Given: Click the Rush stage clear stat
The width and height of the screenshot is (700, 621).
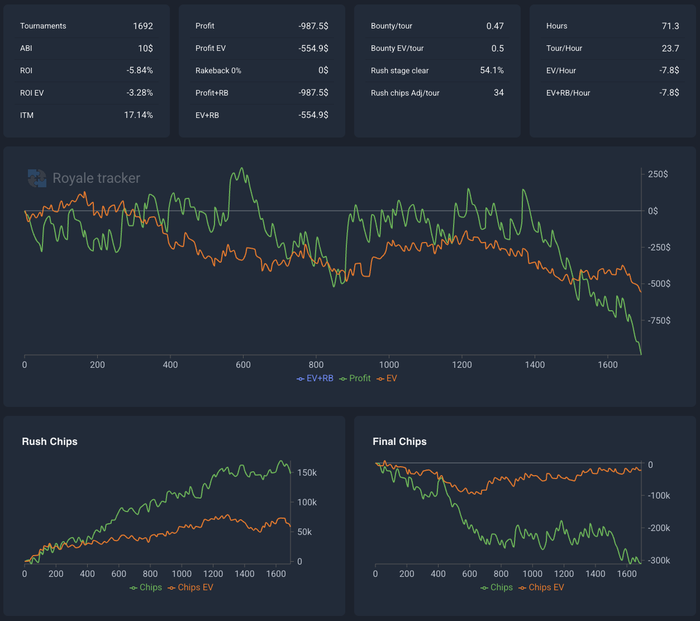Looking at the screenshot, I should click(x=437, y=71).
